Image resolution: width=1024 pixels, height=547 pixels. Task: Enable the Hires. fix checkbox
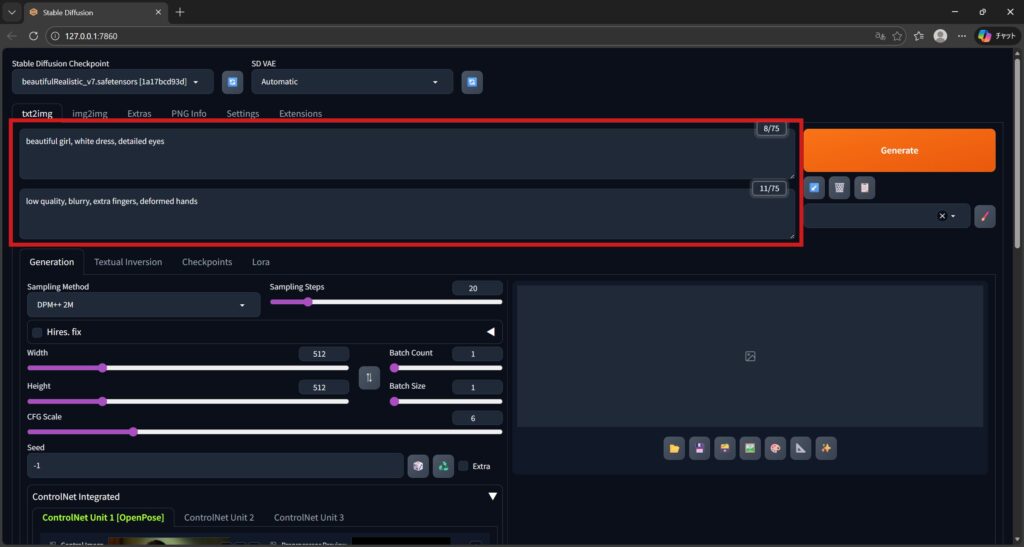tap(38, 332)
